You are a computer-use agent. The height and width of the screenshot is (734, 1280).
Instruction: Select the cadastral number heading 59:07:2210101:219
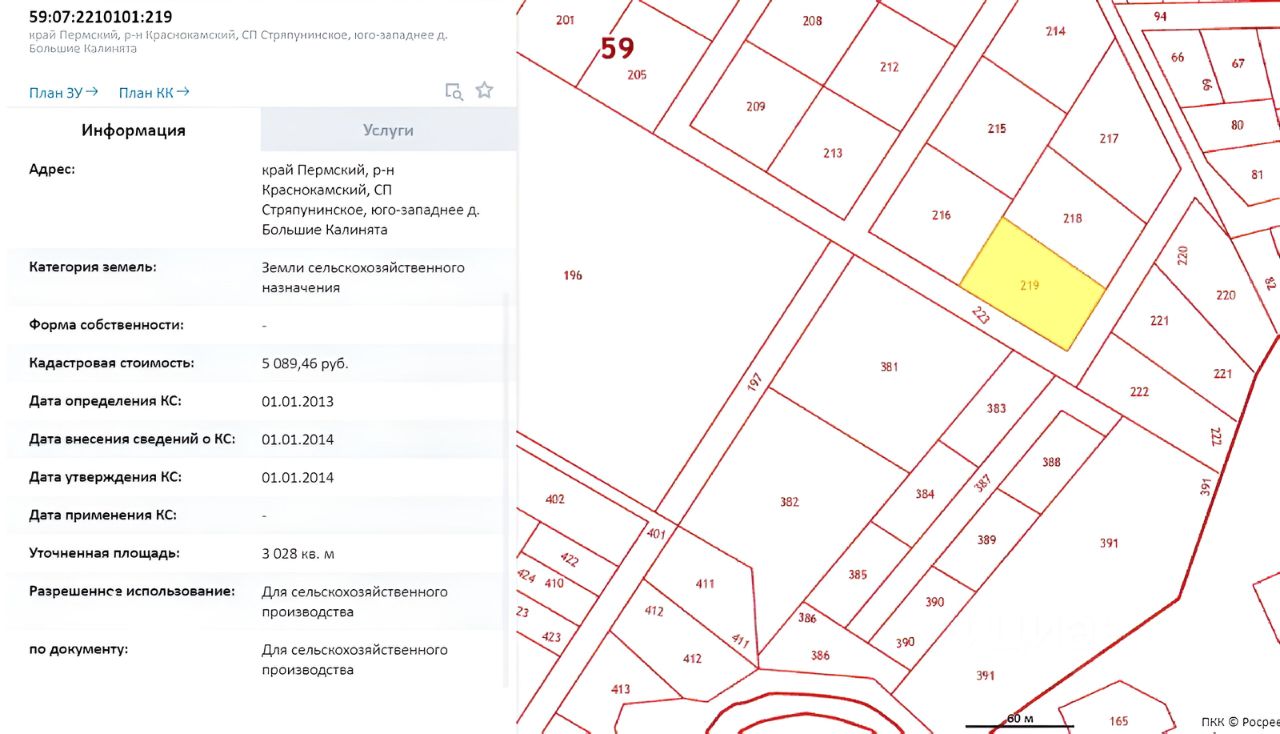point(100,16)
